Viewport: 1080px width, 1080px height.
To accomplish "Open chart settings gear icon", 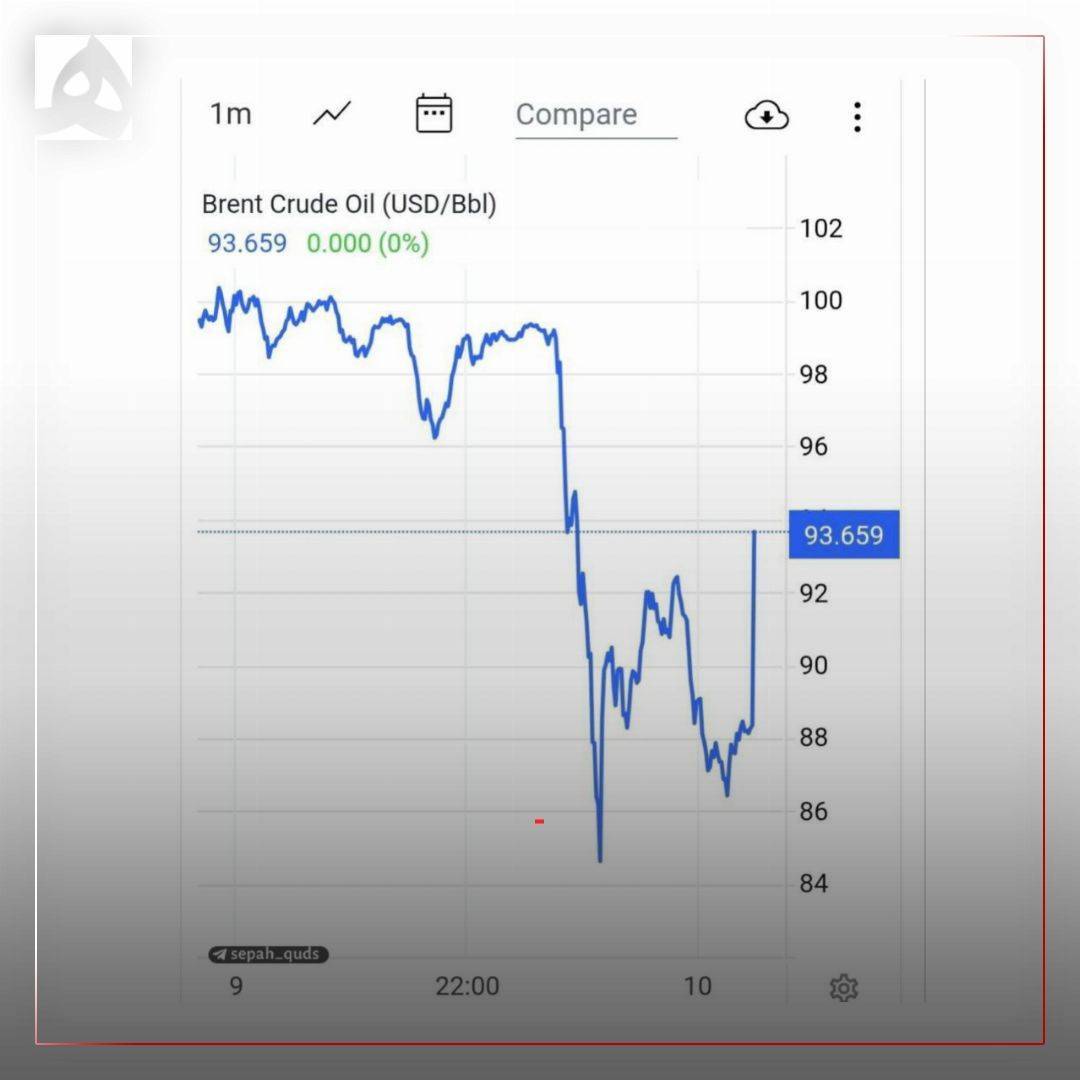I will click(x=844, y=988).
